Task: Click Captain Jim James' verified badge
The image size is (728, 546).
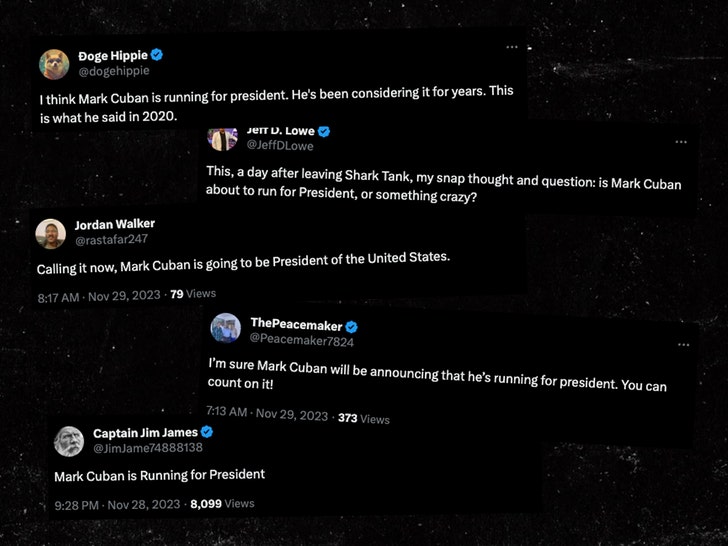Action: pos(207,432)
